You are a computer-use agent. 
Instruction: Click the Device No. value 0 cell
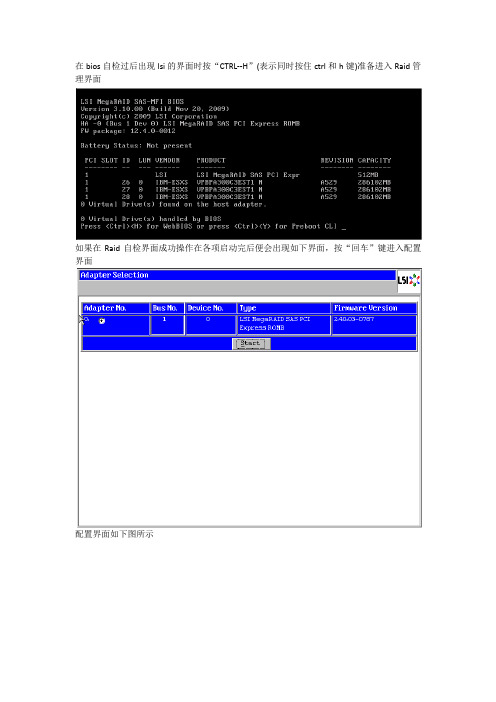210,325
